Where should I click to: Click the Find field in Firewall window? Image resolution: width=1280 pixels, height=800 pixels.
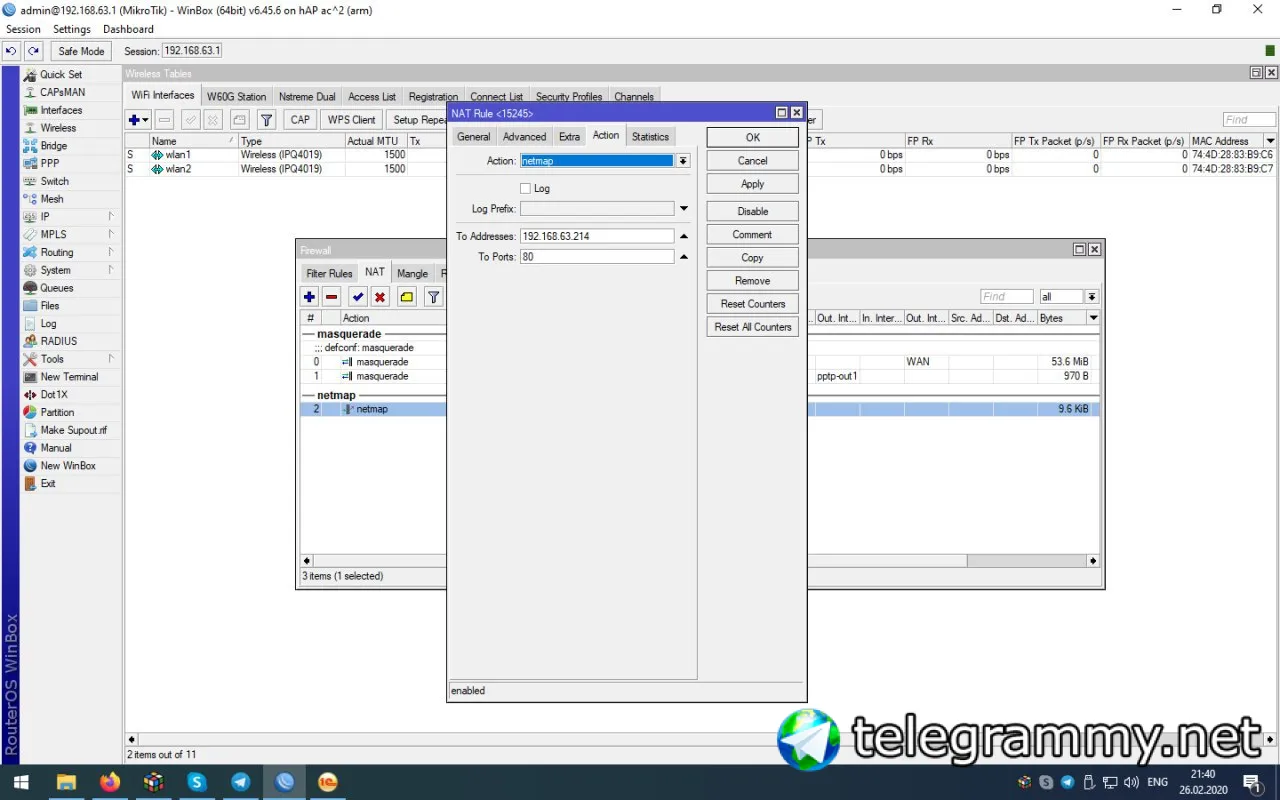pyautogui.click(x=1007, y=297)
